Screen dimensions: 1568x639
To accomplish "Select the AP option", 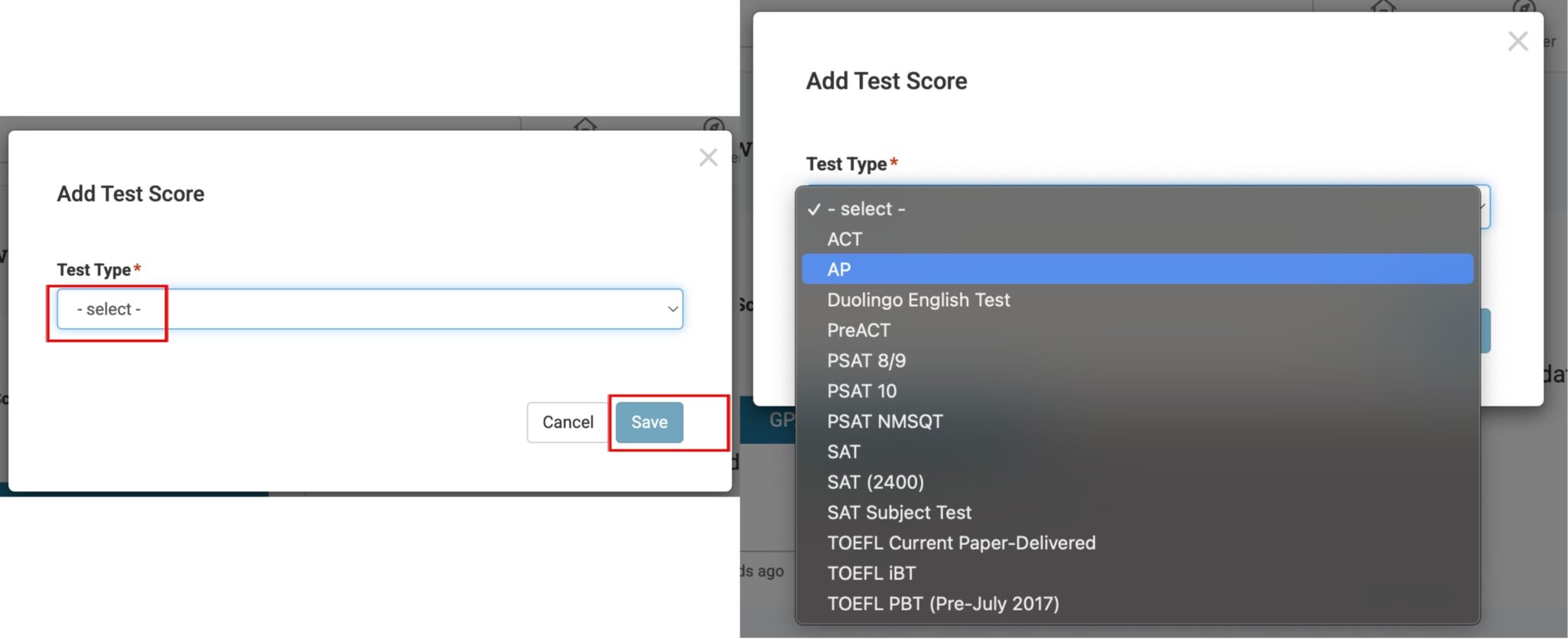I will pyautogui.click(x=839, y=269).
